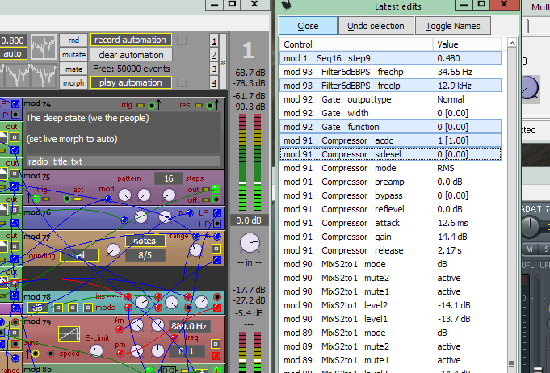Click the mod 77 notes knob

pos(113,250)
